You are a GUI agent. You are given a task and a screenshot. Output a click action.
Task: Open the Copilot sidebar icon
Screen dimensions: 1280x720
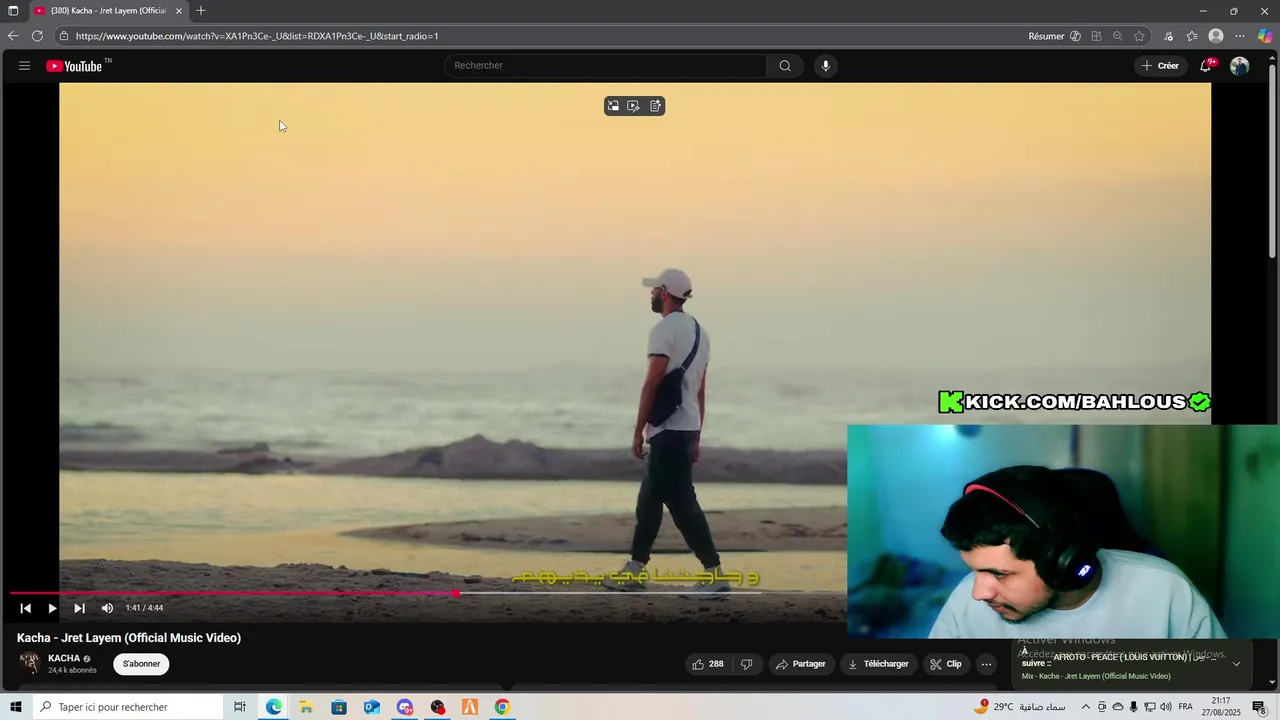point(1265,36)
